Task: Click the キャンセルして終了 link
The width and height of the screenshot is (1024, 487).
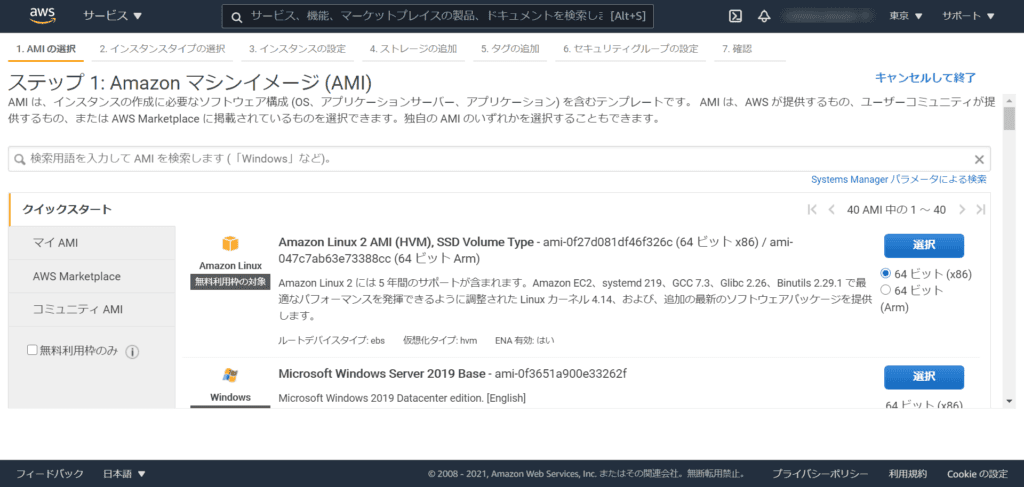Action: (x=925, y=77)
